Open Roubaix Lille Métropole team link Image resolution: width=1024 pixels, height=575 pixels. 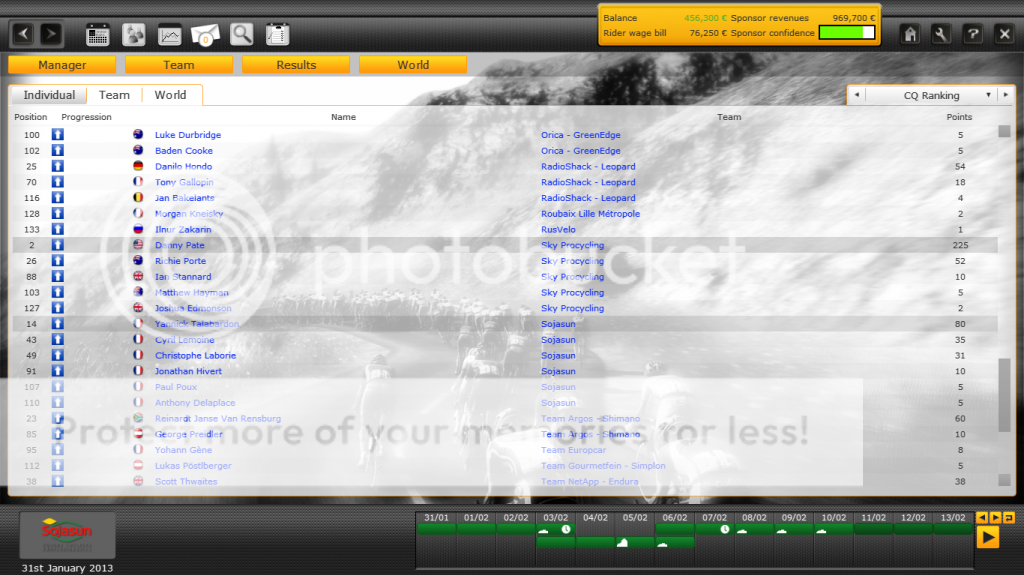click(590, 214)
